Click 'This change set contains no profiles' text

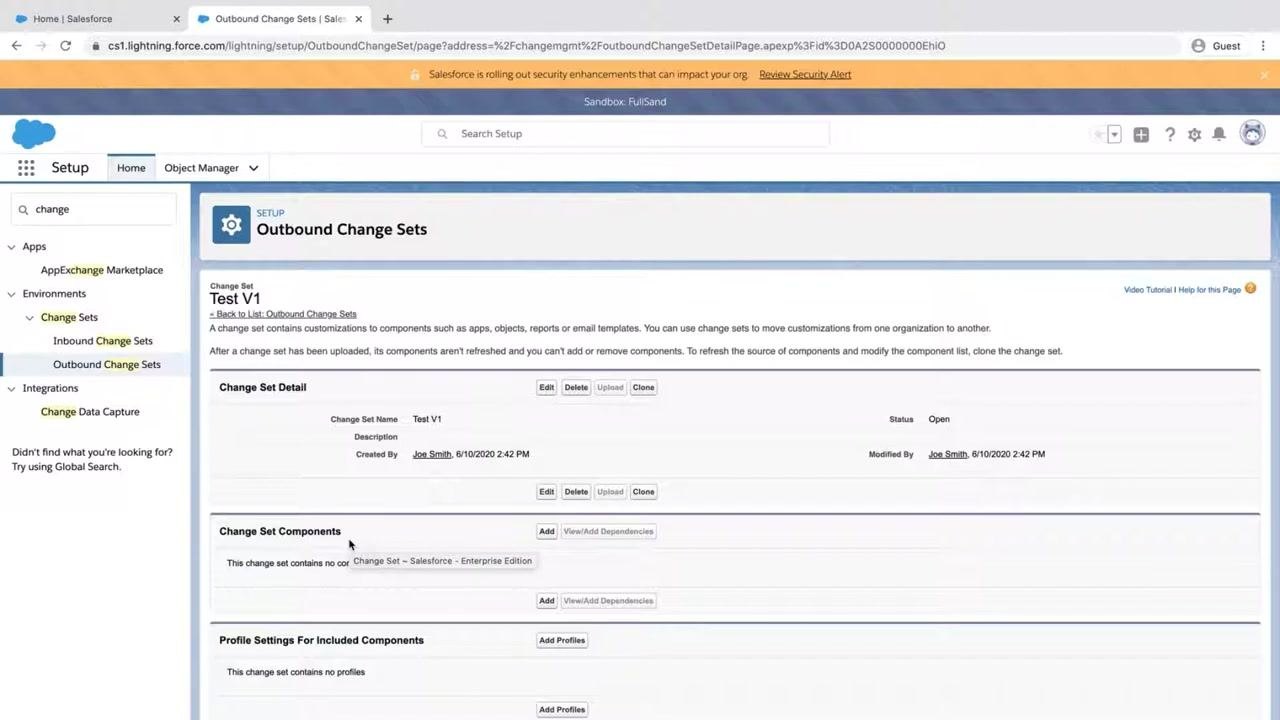pos(296,672)
